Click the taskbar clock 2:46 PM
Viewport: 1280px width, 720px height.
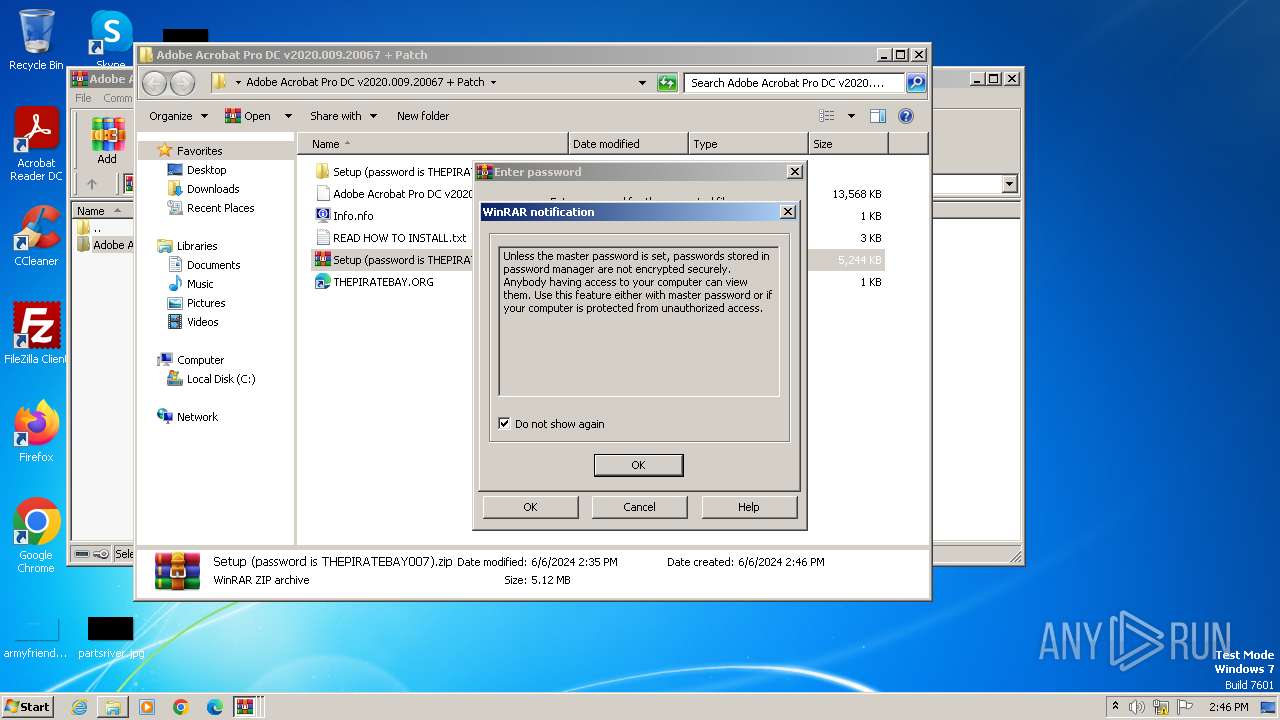(x=1228, y=707)
